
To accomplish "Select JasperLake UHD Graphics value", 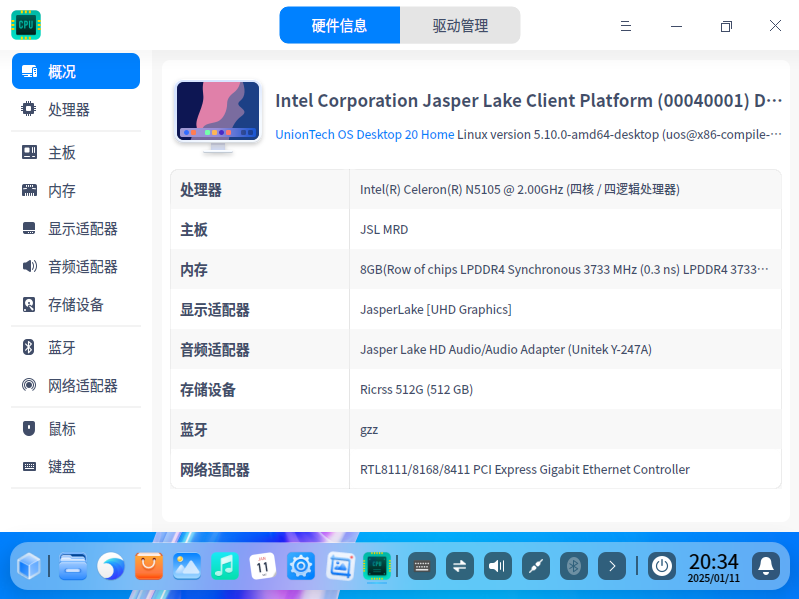I will point(436,310).
